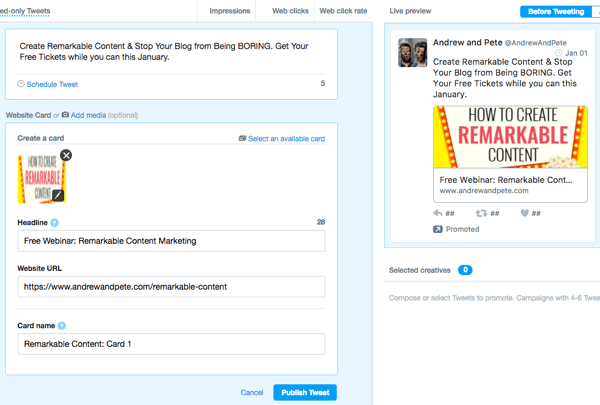Open Headline help tooltip icon
The width and height of the screenshot is (600, 405).
(54, 222)
